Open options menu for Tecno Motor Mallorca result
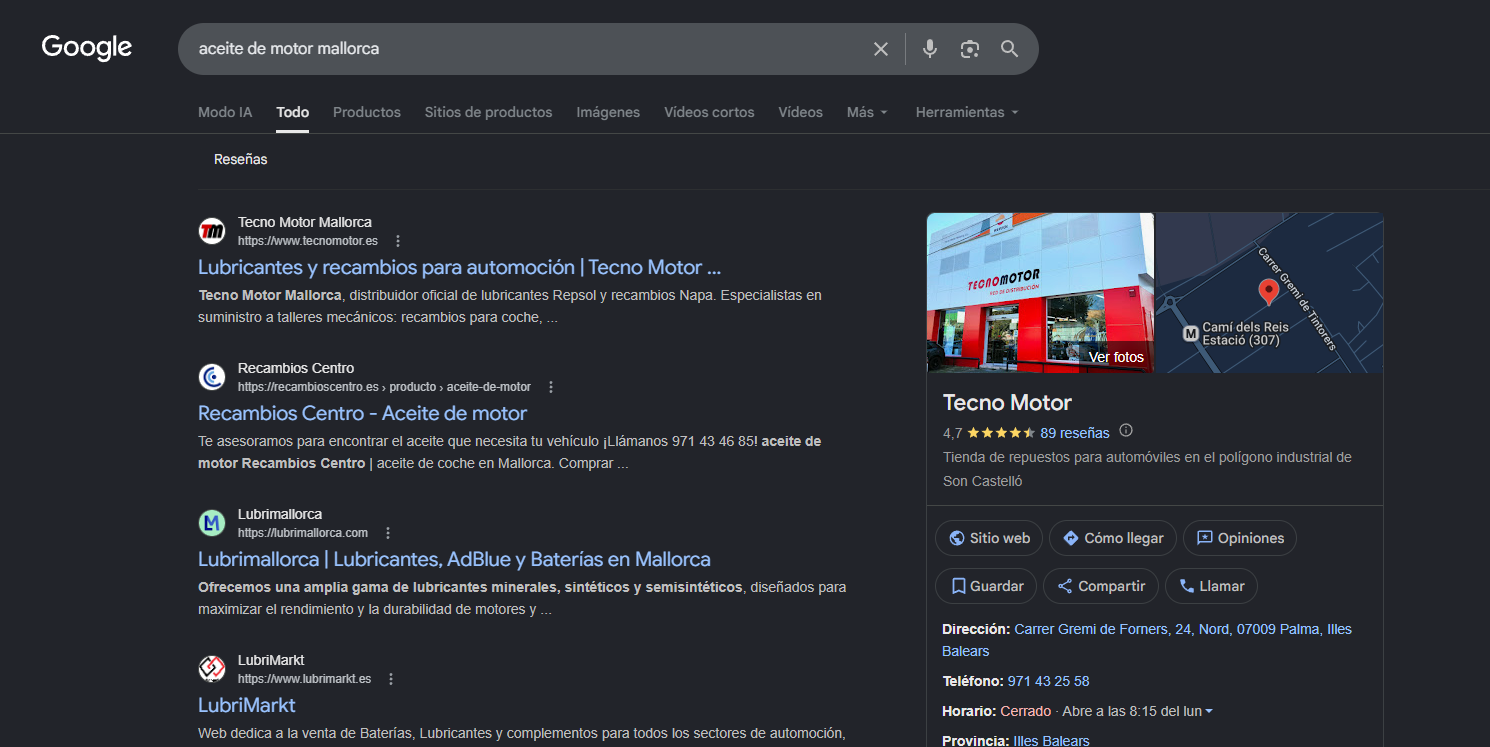The height and width of the screenshot is (747, 1490). (398, 241)
